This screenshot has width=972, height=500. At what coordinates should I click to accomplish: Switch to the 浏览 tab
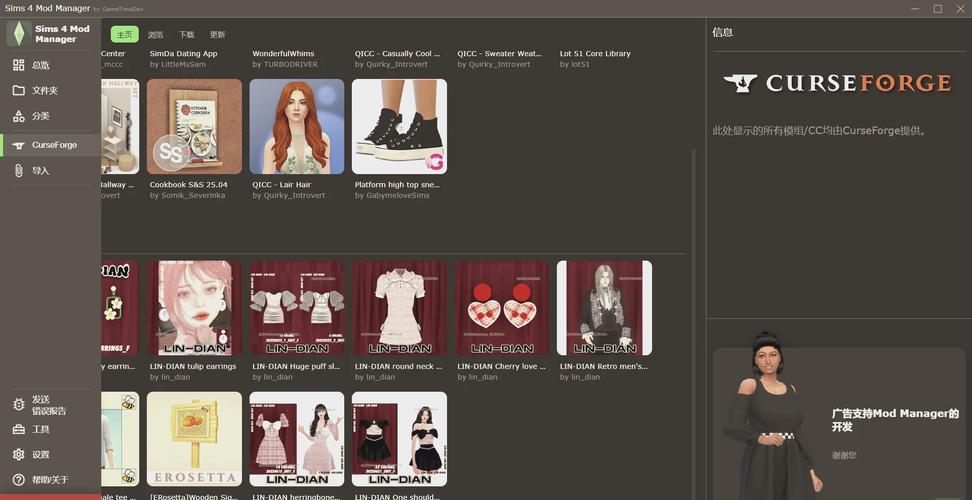tap(156, 35)
